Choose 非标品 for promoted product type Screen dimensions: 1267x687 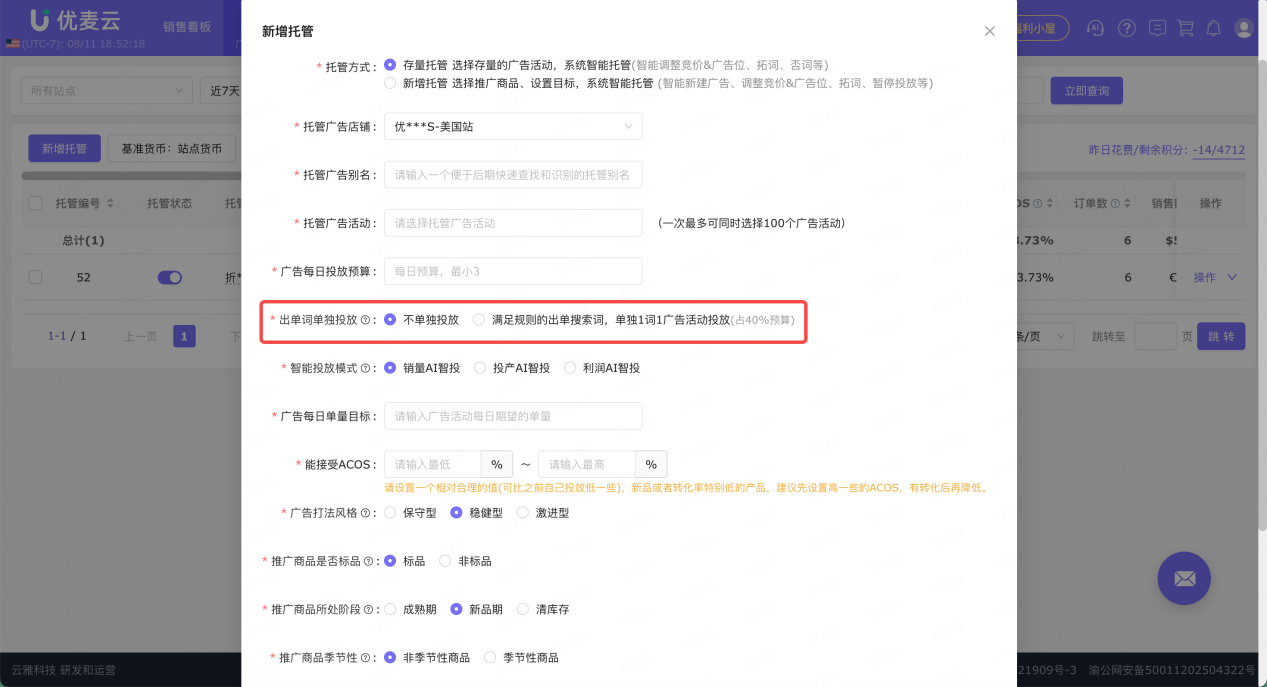point(443,561)
